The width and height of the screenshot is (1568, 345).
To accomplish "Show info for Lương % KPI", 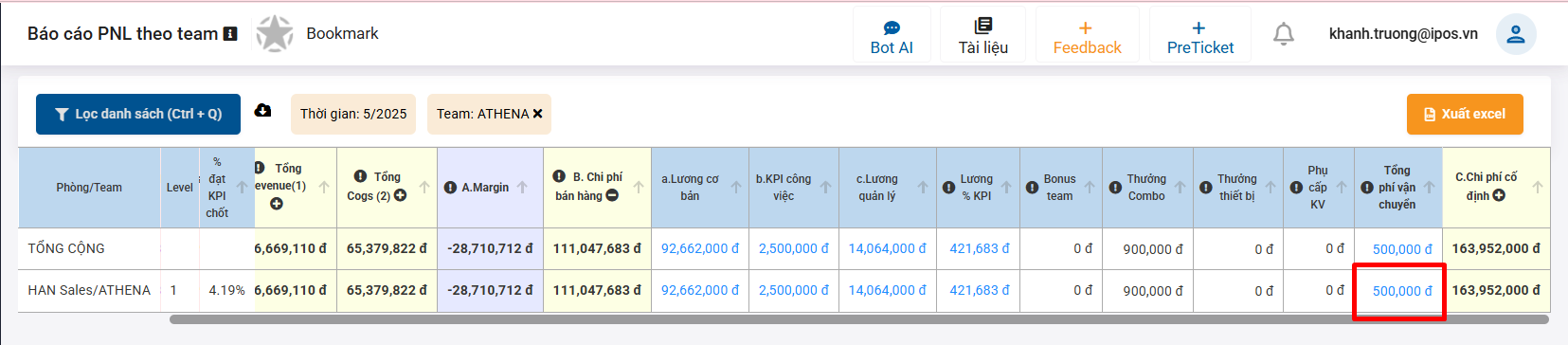I will coord(948,188).
